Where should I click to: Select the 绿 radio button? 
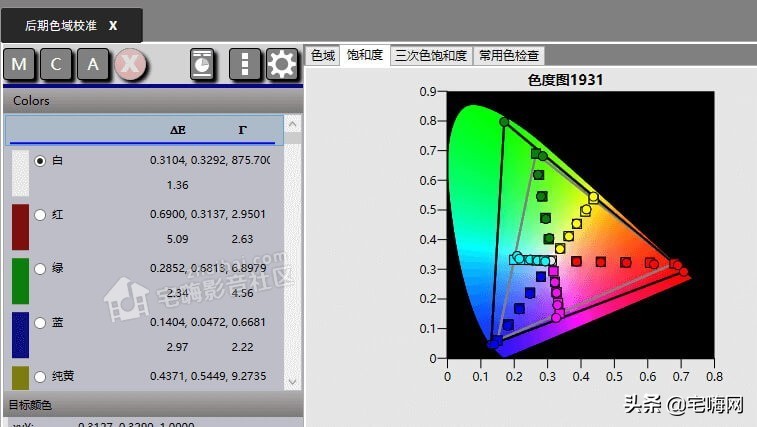[x=40, y=269]
